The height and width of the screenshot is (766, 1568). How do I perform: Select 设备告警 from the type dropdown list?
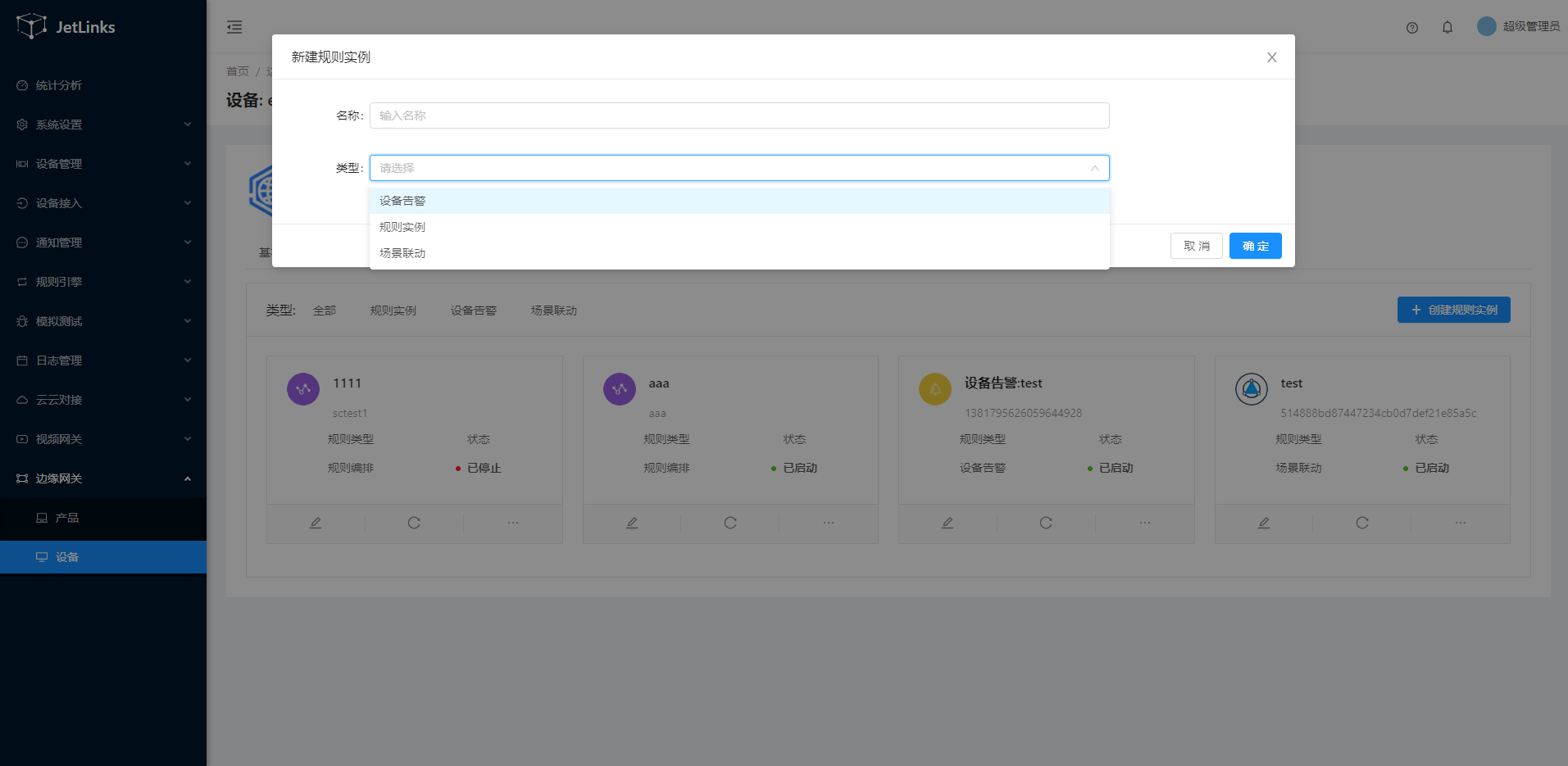click(402, 201)
